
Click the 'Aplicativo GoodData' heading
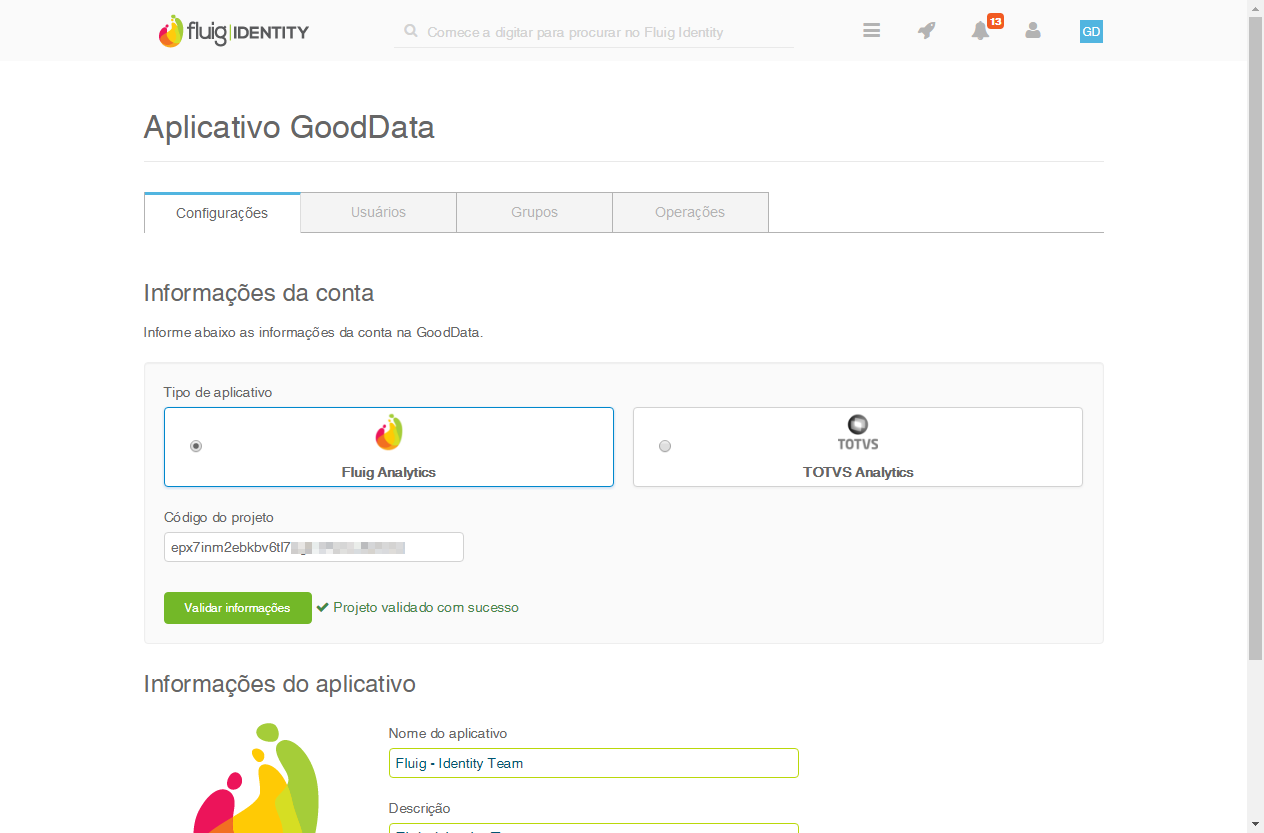[x=289, y=128]
